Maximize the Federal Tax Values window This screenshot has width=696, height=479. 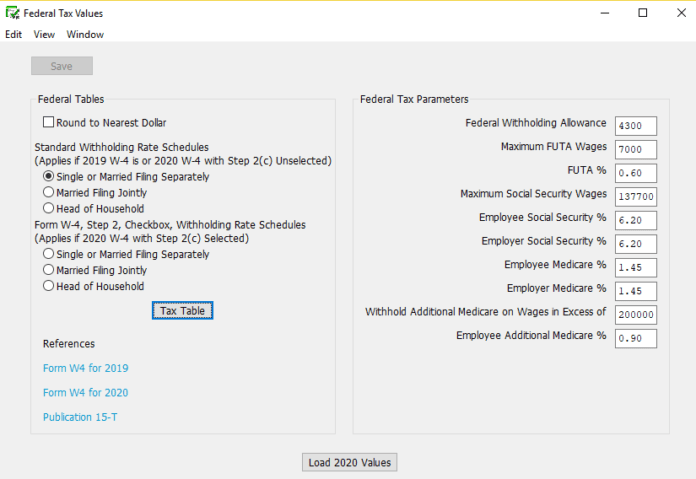(642, 13)
